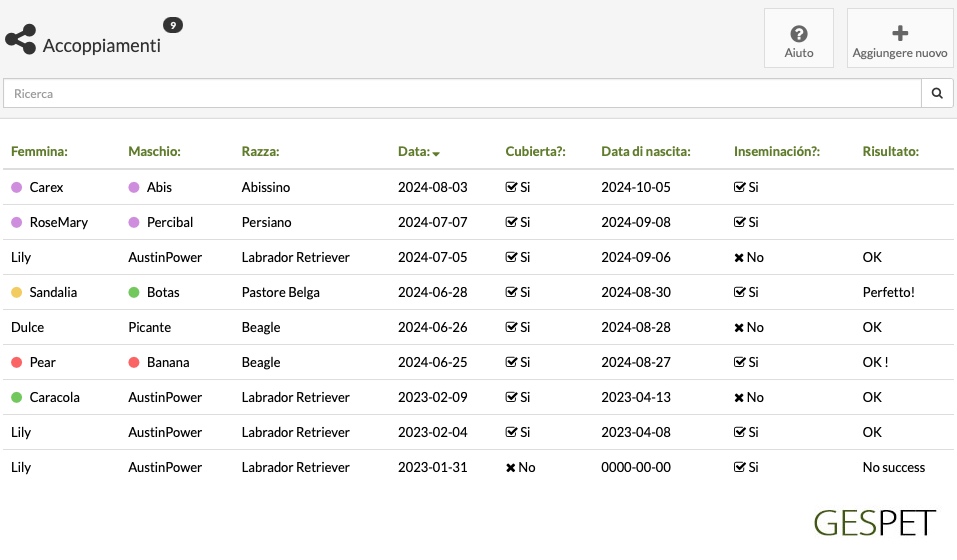Click the date 2024-07-07

(433, 222)
